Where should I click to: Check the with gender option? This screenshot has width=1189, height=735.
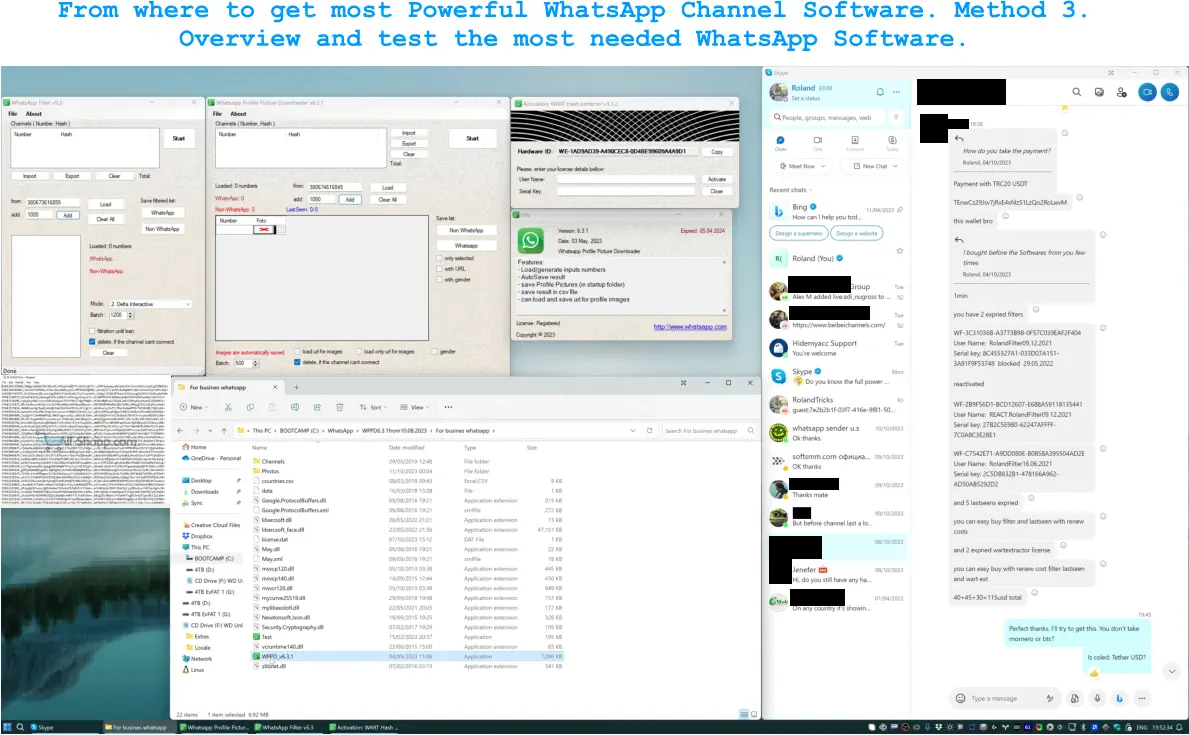tap(440, 280)
